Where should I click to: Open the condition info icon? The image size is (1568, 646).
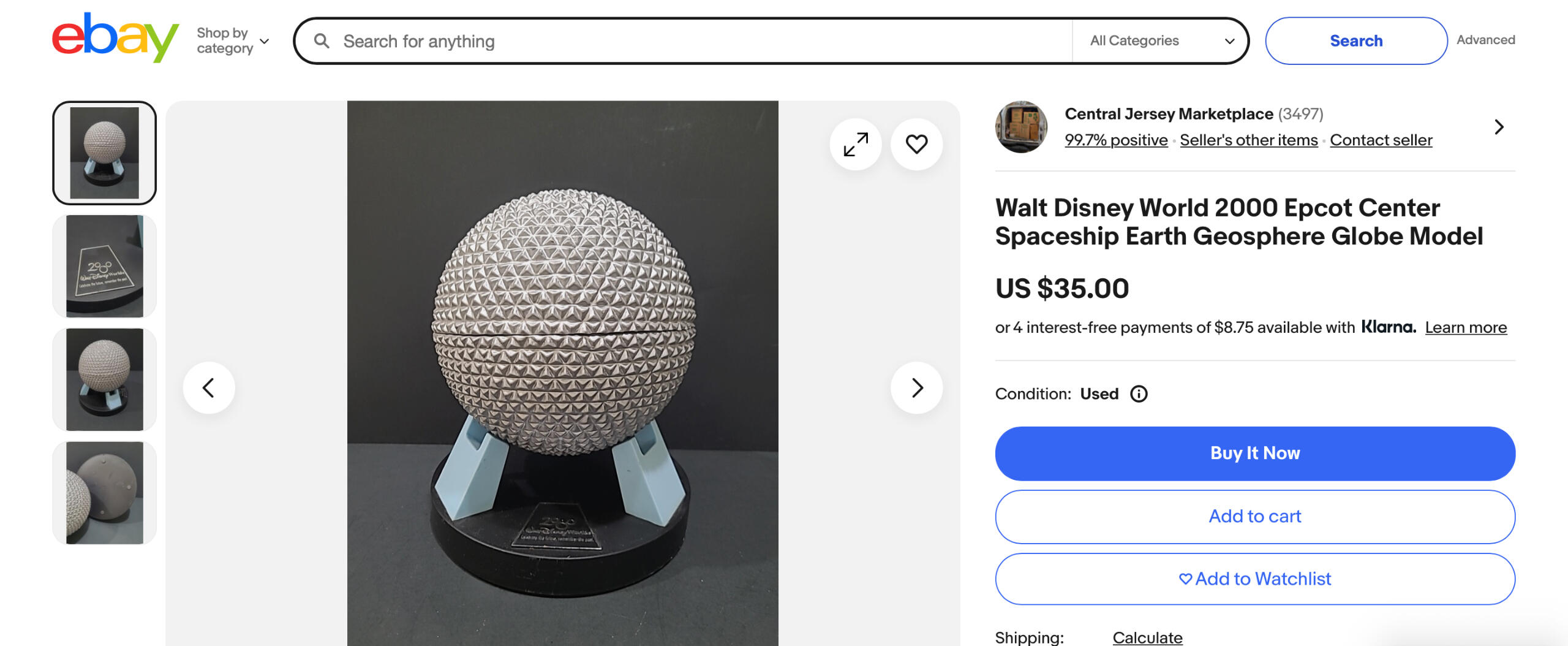coord(1139,394)
